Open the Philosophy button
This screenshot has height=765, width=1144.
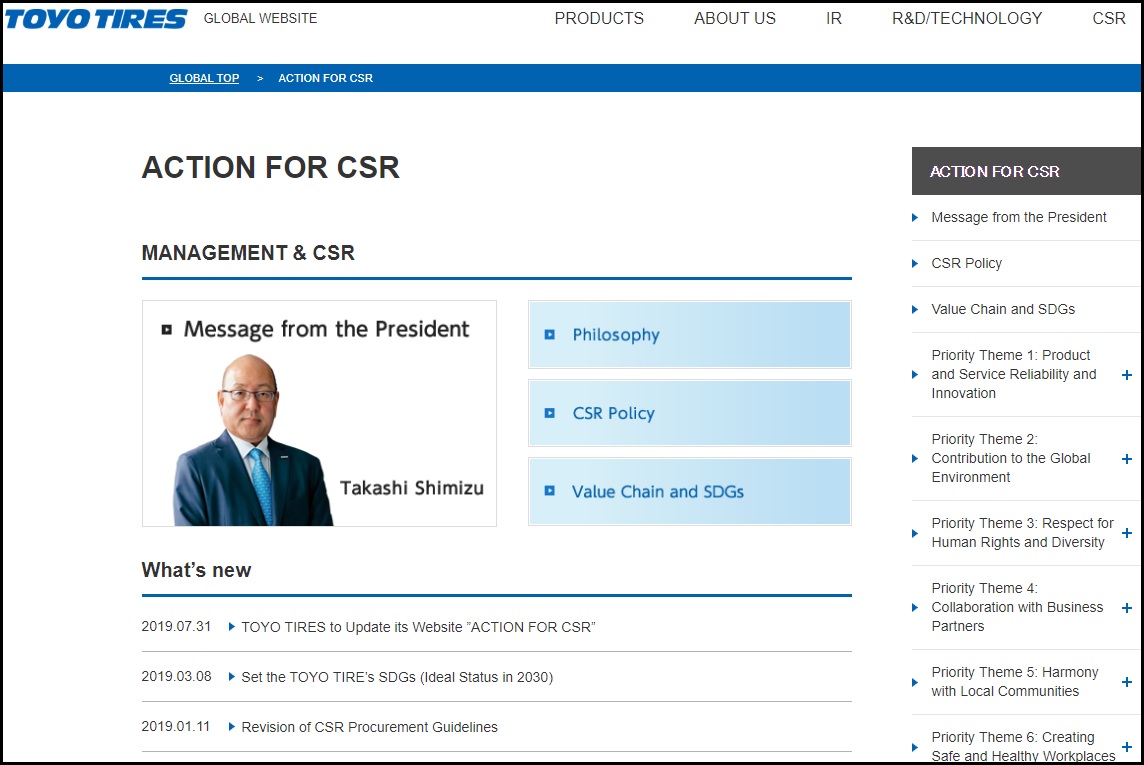(689, 335)
